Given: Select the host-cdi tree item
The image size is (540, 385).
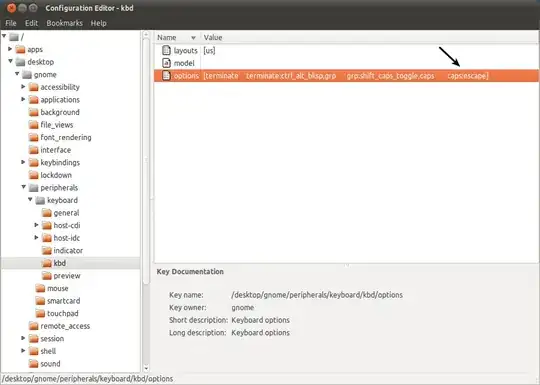Looking at the screenshot, I should (67, 226).
